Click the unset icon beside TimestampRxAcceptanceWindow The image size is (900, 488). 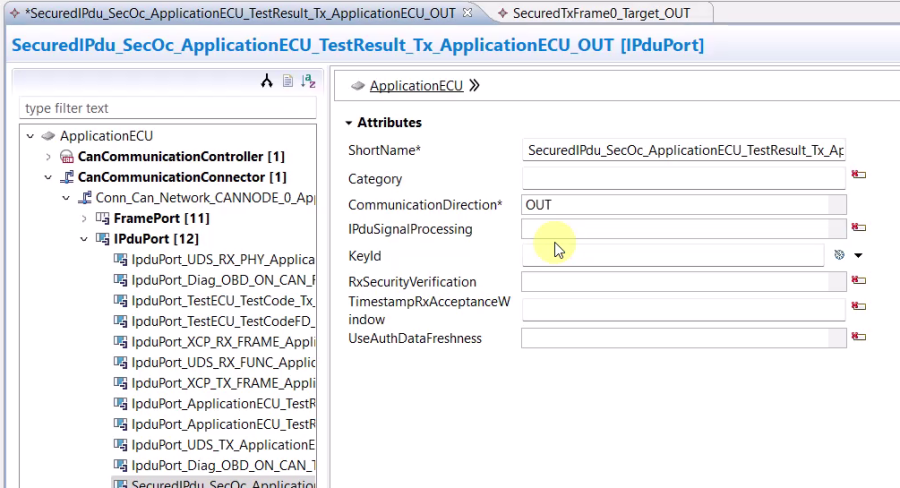tap(859, 306)
